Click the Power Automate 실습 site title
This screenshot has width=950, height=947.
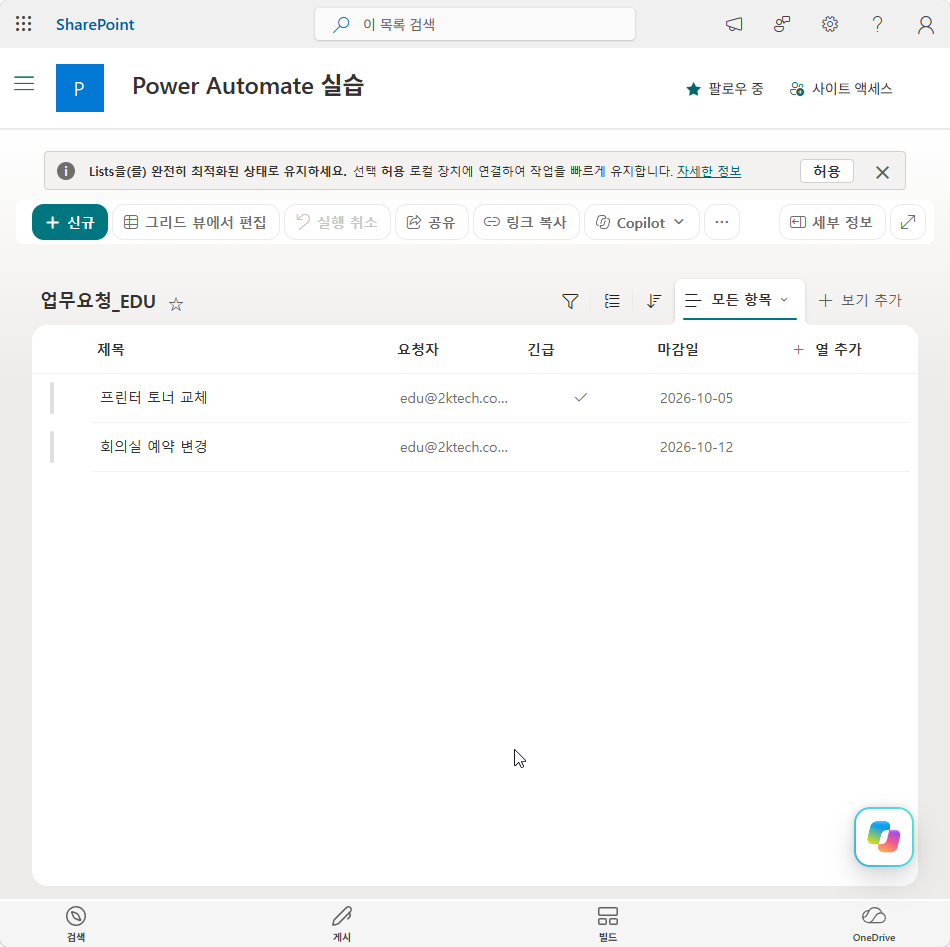click(x=248, y=86)
